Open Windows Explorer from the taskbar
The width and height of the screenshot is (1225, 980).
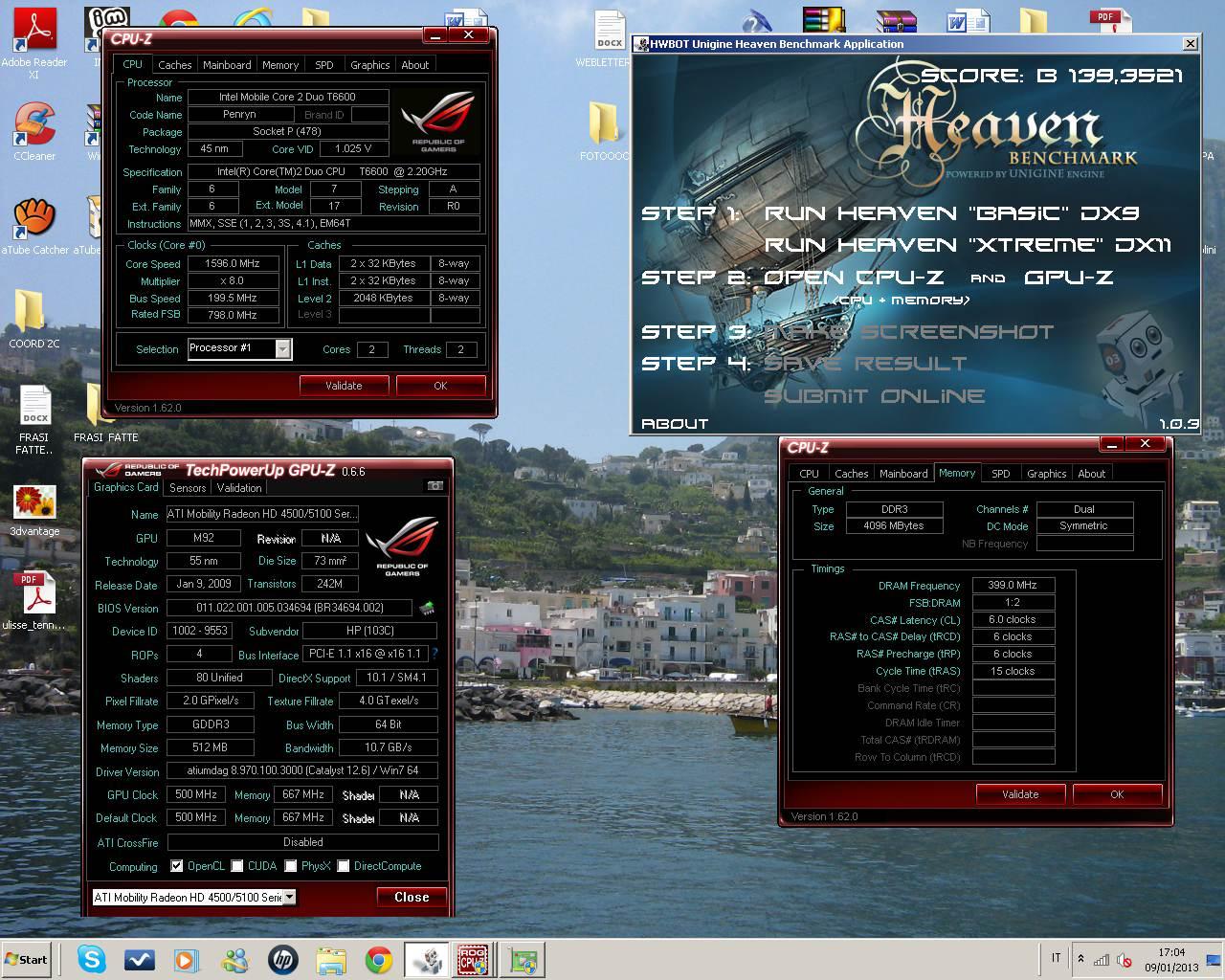point(330,959)
